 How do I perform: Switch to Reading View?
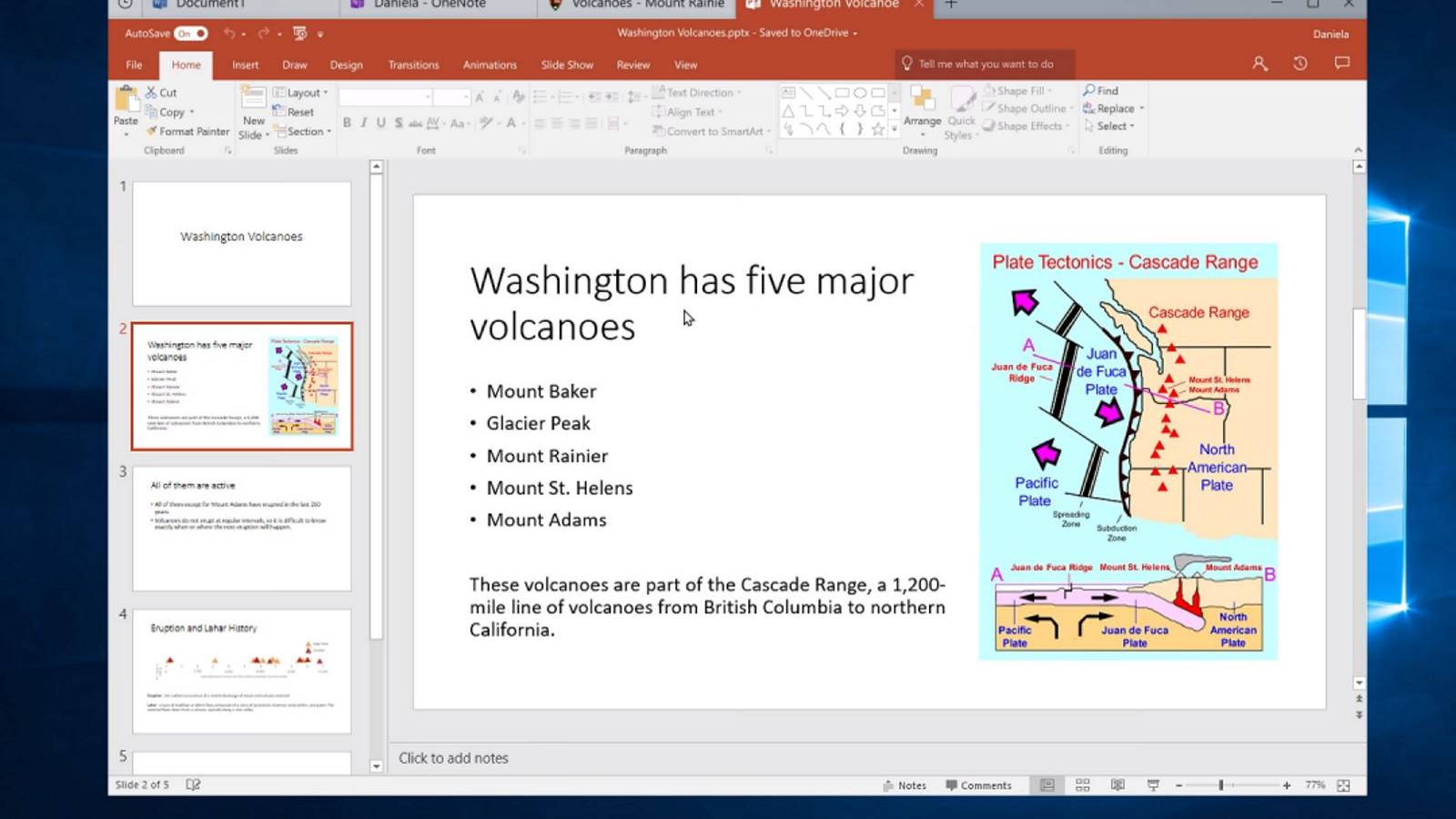[x=1117, y=785]
